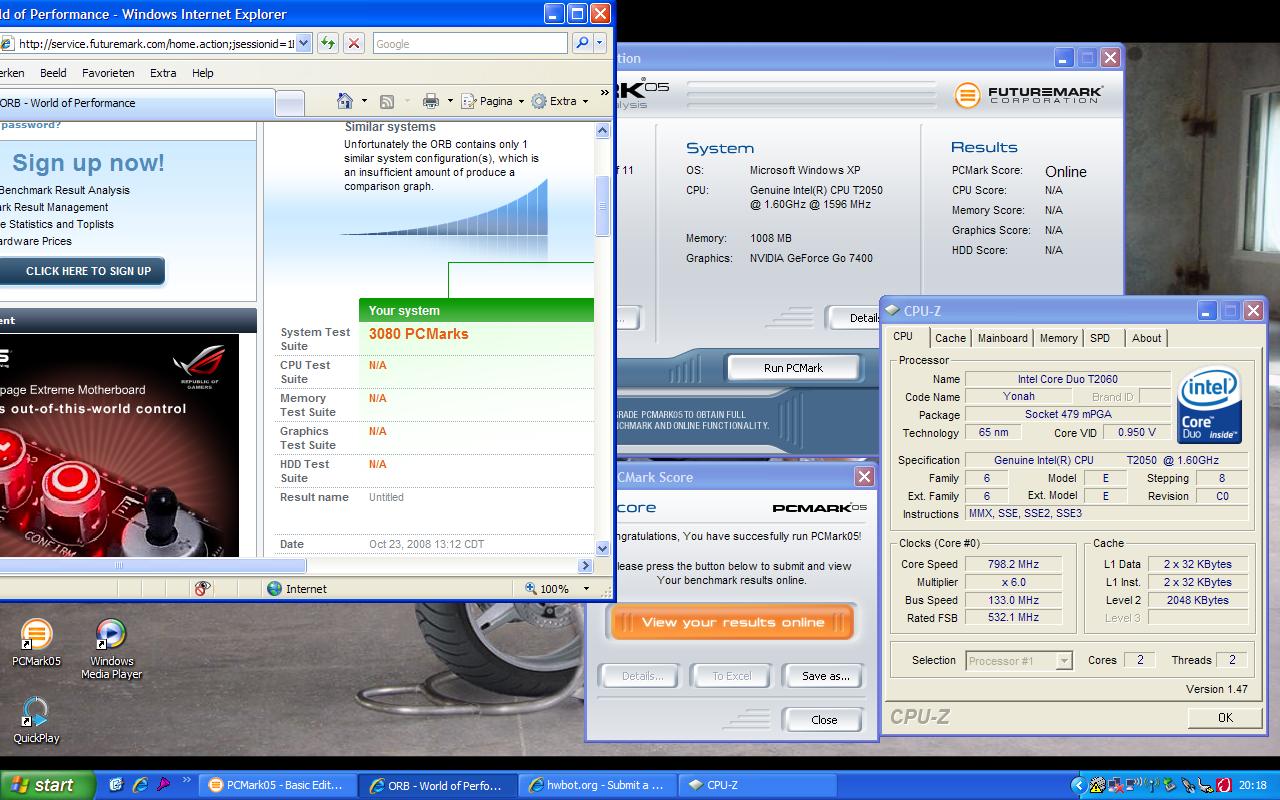Switch to the About tab in CPU-Z

[1146, 338]
